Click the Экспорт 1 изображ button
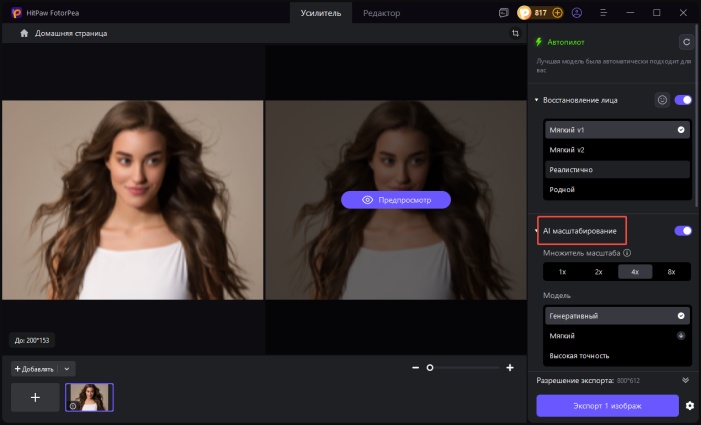701x425 pixels. 607,406
